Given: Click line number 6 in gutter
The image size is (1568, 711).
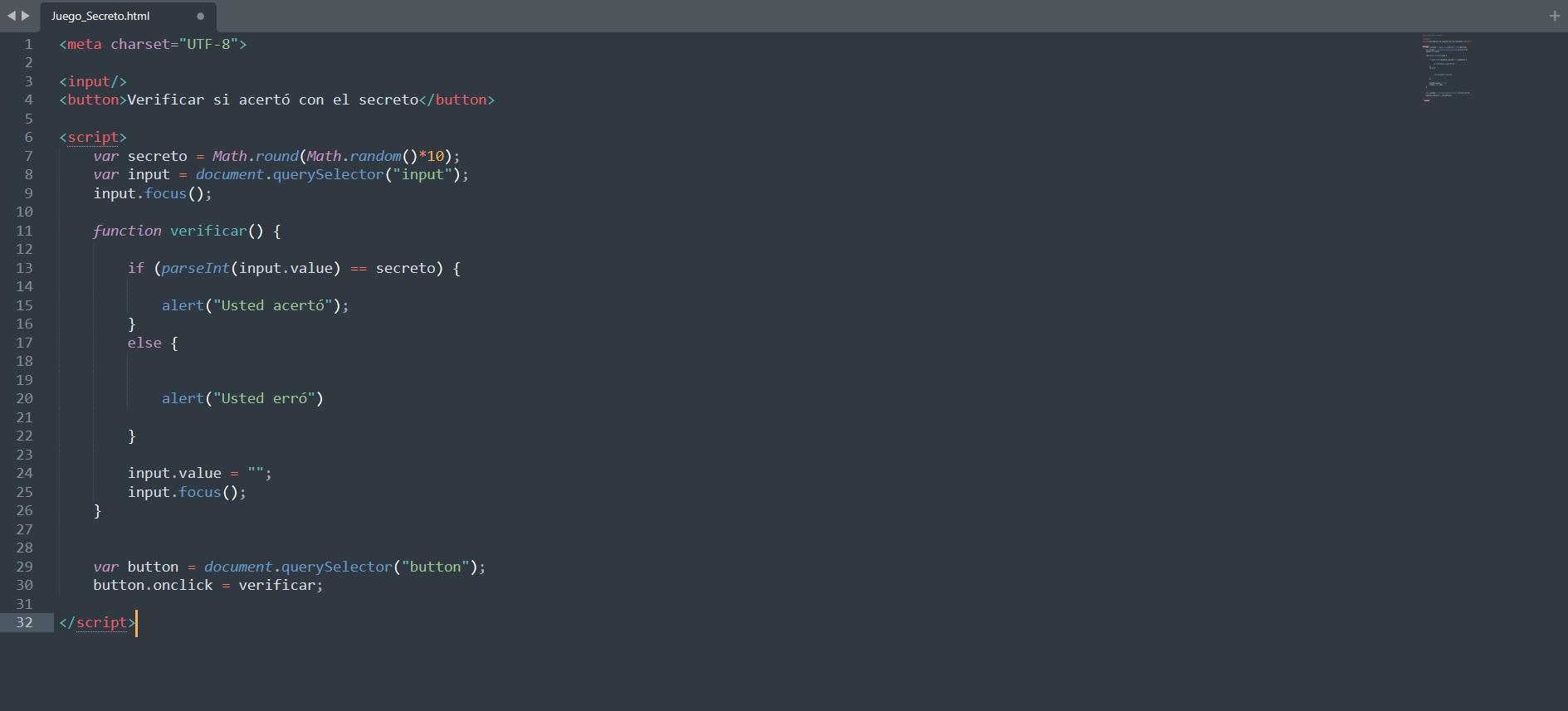Looking at the screenshot, I should (29, 137).
